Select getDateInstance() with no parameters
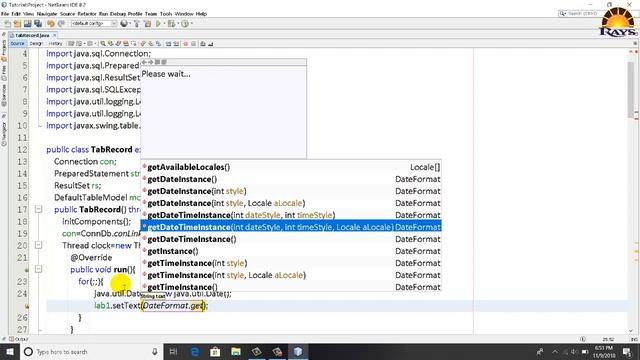 click(x=291, y=179)
